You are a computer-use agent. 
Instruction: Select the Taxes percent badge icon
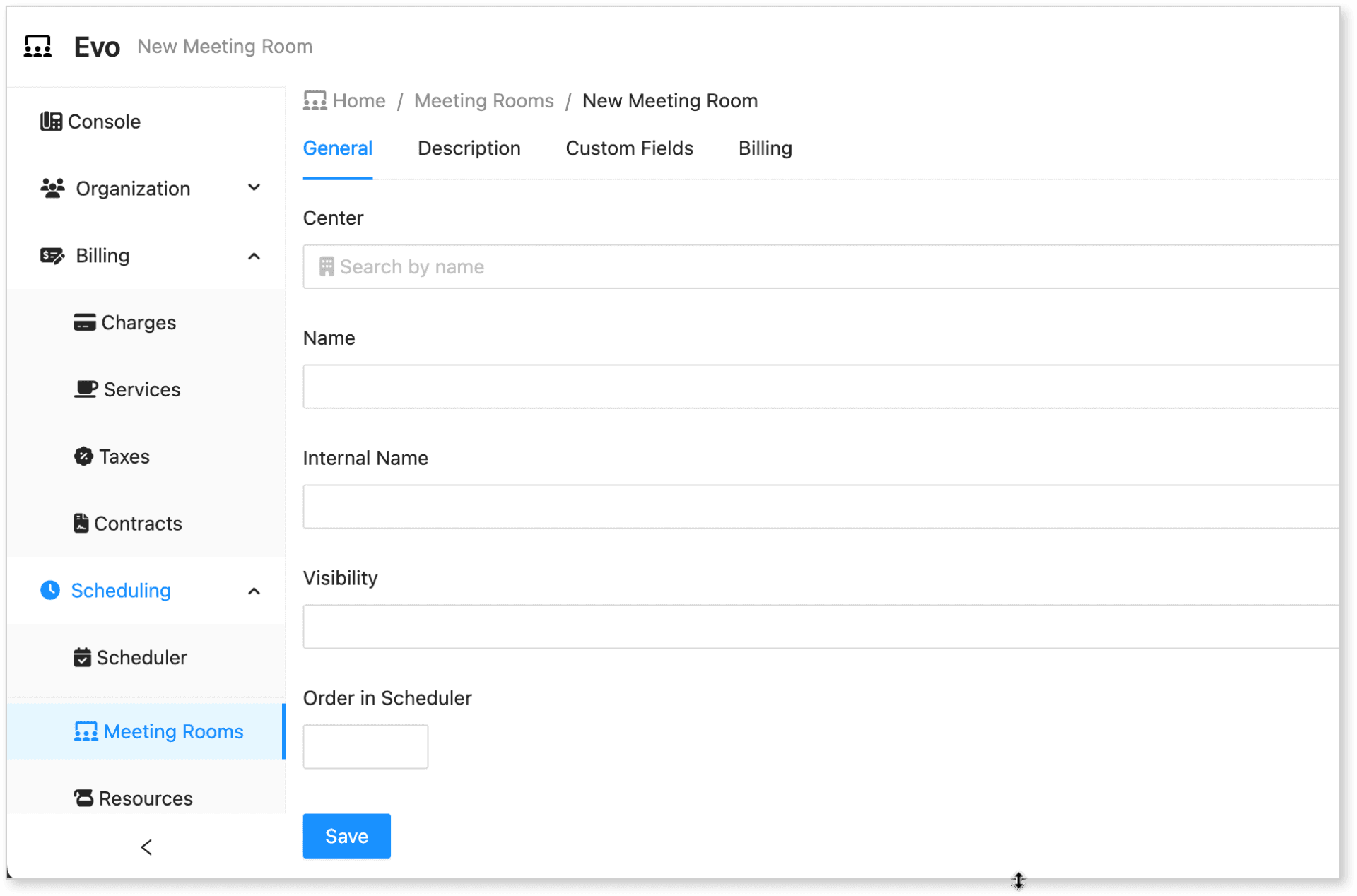pos(83,456)
